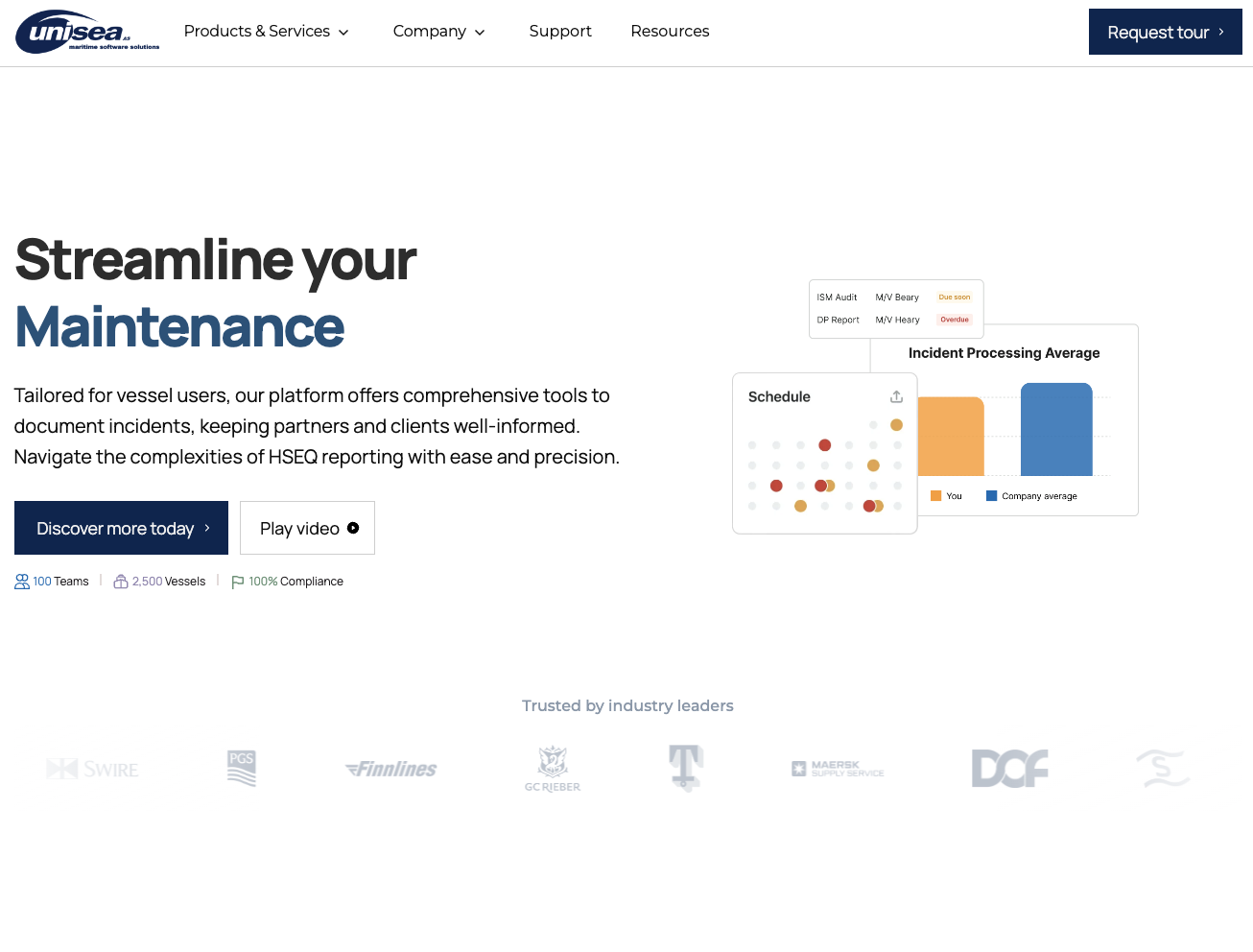Click the GC Rieber logo

tap(553, 768)
